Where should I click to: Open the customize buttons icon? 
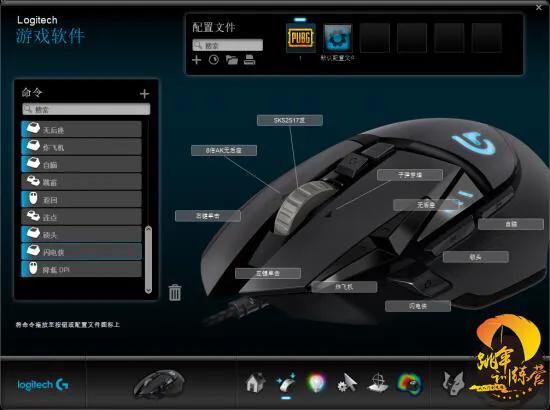click(286, 383)
